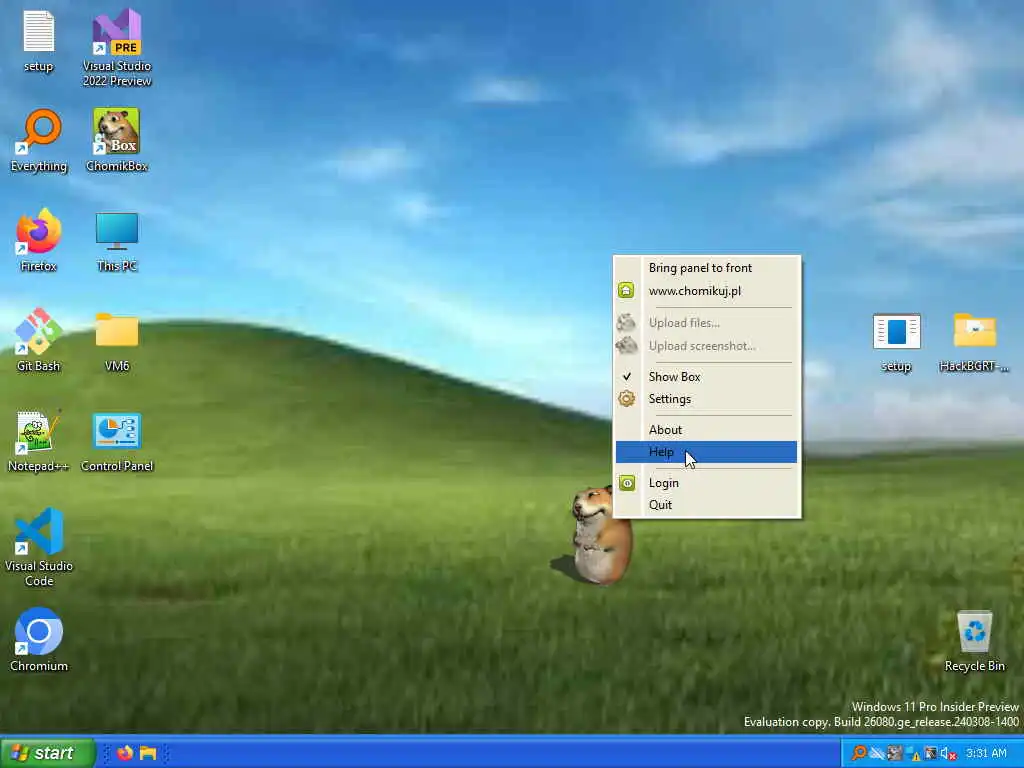Select the Recycle Bin icon
This screenshot has width=1024, height=768.
tap(974, 640)
